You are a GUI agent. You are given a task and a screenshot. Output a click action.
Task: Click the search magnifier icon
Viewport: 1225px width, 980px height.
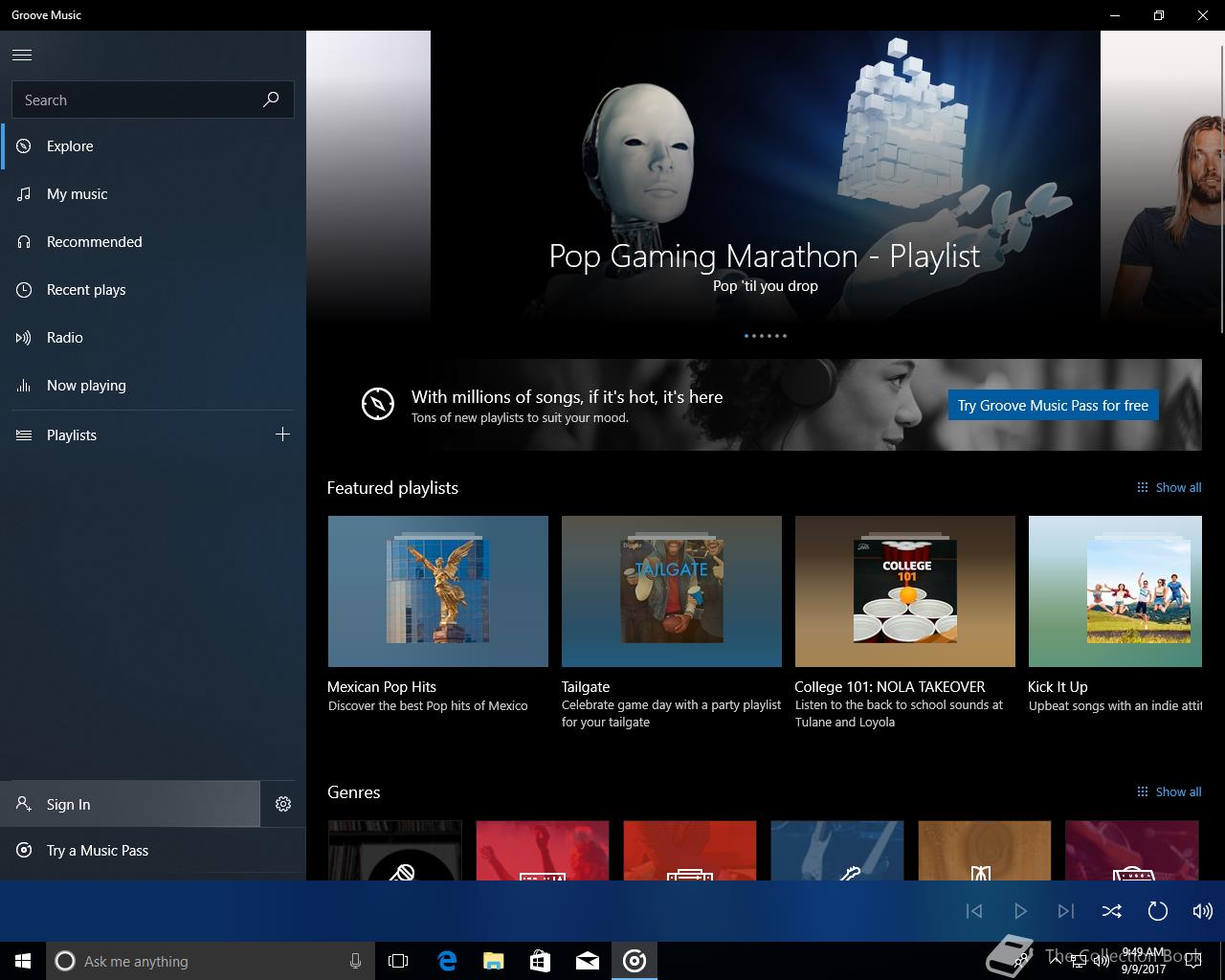(x=271, y=100)
